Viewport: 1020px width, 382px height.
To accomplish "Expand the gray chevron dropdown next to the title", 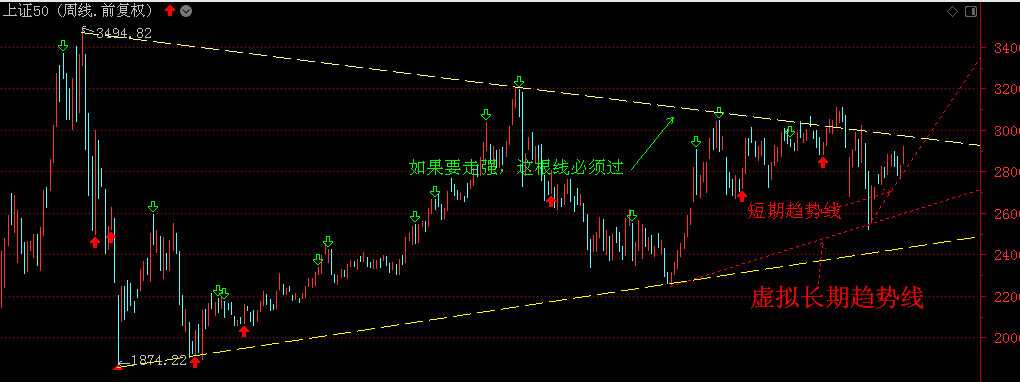I will (x=186, y=11).
